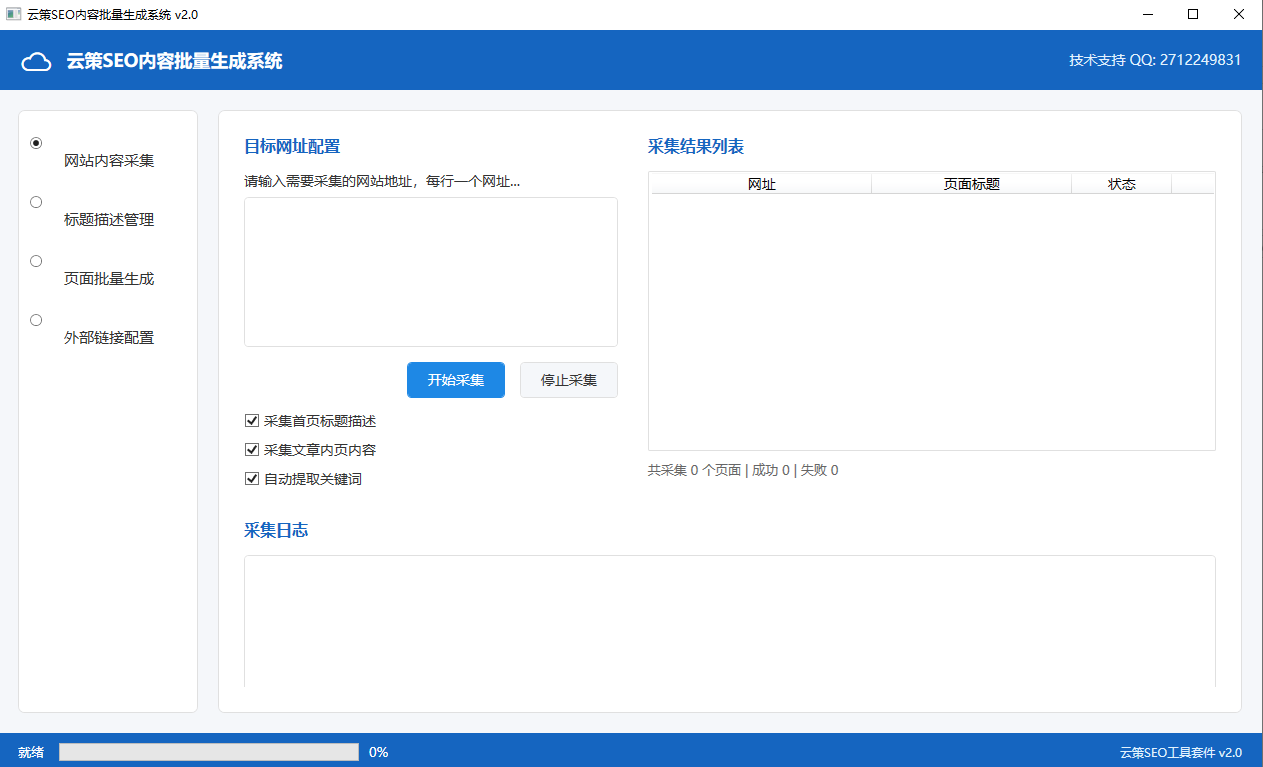Minimize the application window
1263x767 pixels.
click(1147, 14)
